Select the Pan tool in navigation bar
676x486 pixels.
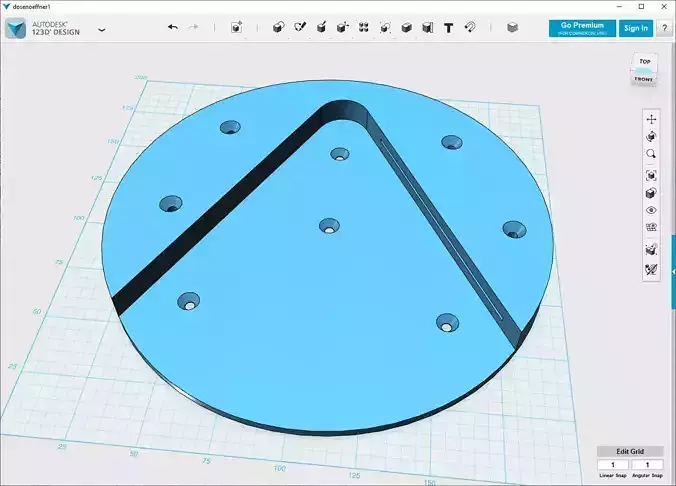click(x=651, y=119)
